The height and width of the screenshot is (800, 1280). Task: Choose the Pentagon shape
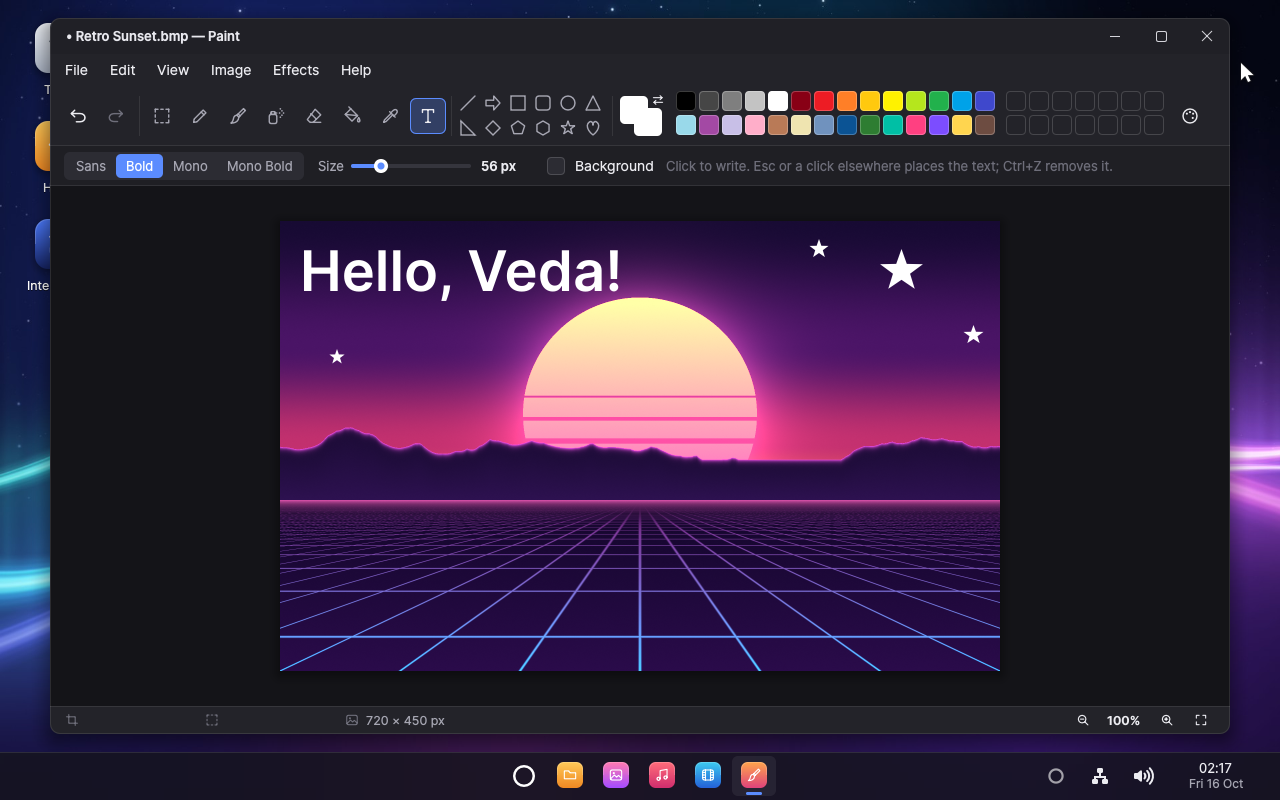pyautogui.click(x=518, y=128)
